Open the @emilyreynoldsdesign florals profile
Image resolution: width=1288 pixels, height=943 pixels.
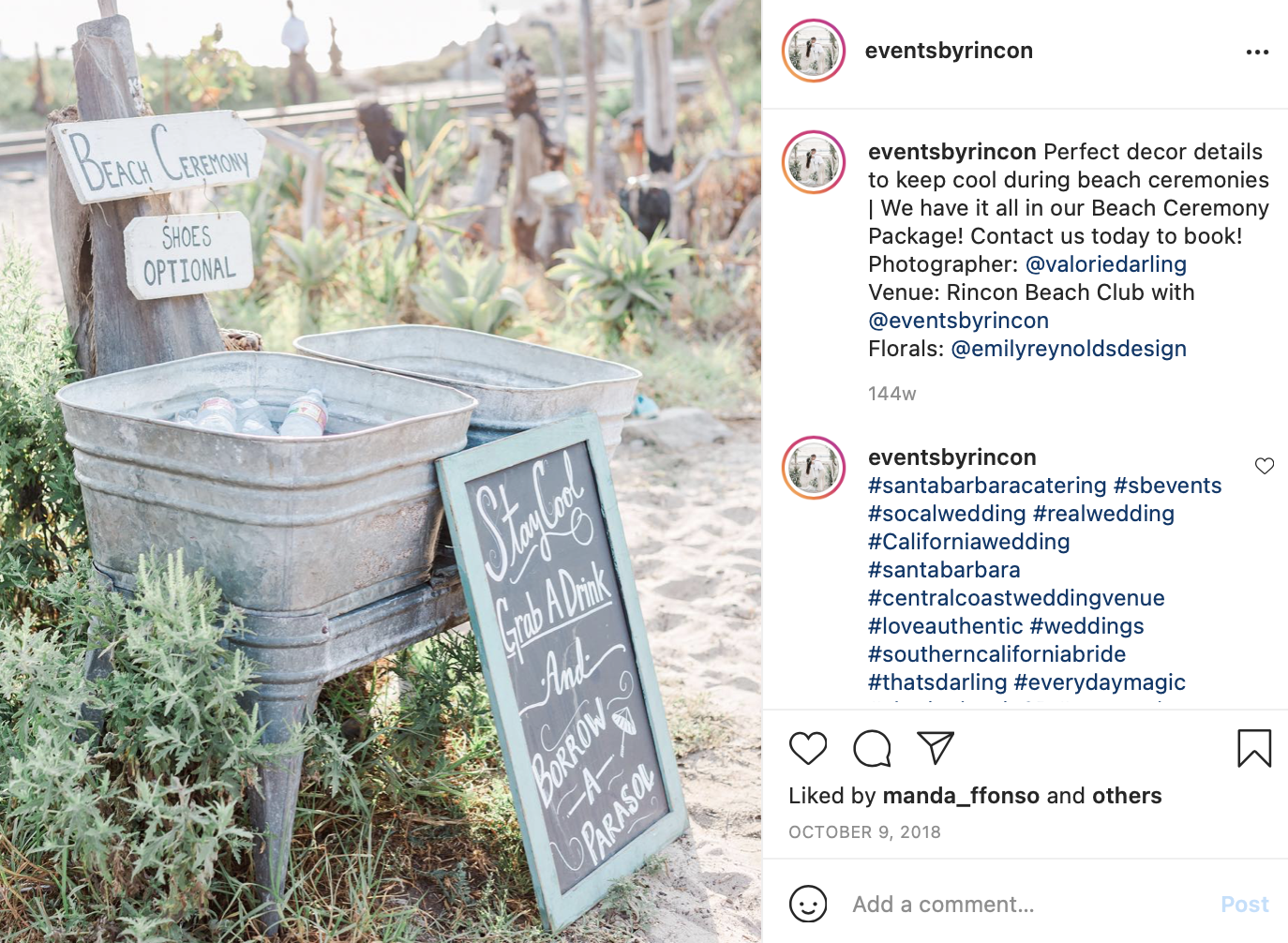coord(1069,349)
